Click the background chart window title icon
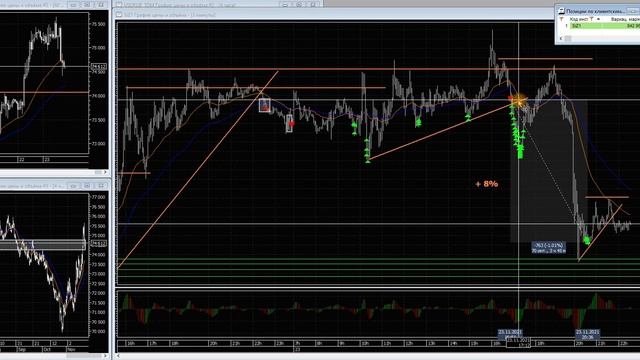 coord(119,4)
